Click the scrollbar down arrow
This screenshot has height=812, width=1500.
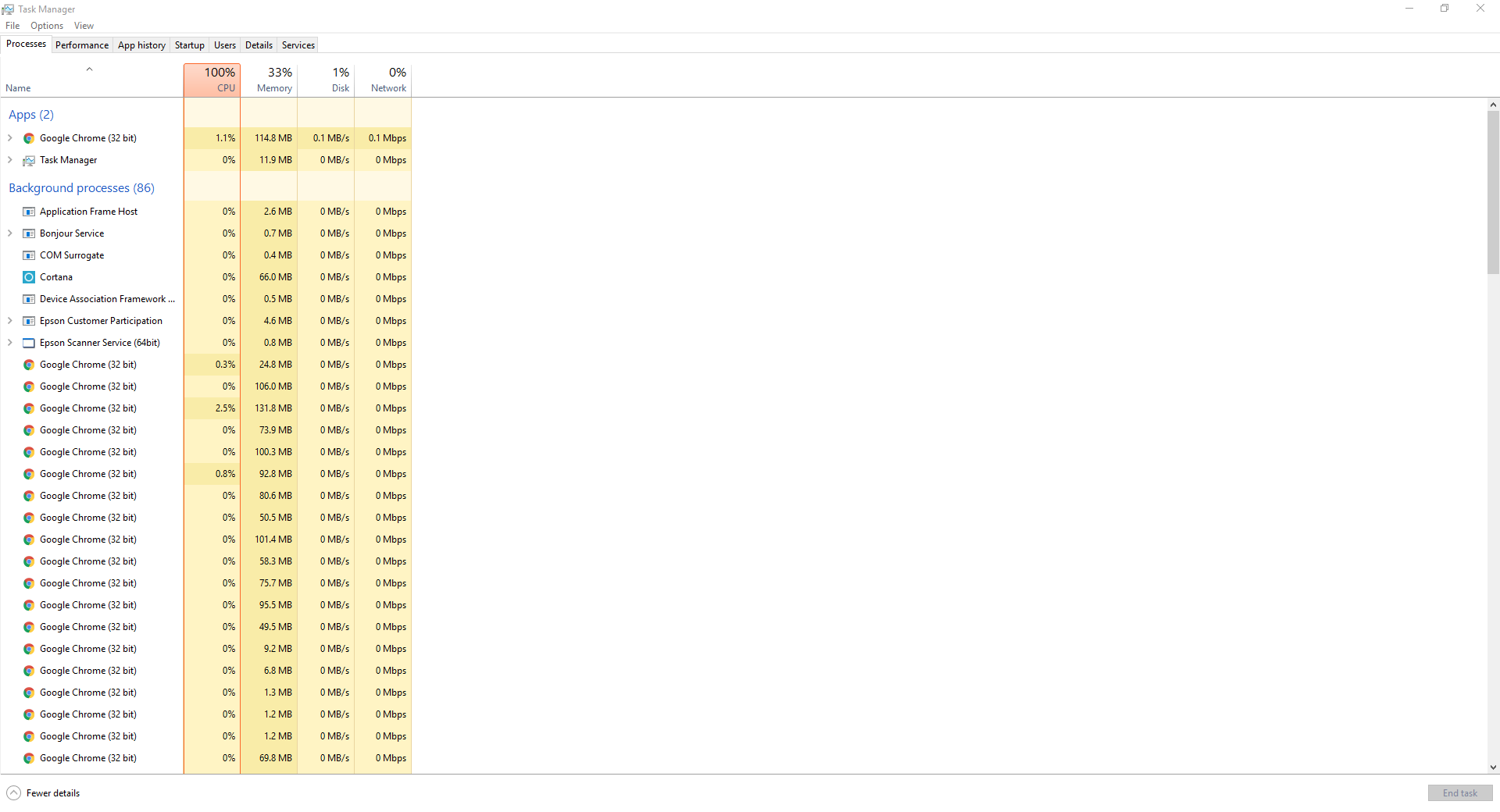point(1493,767)
